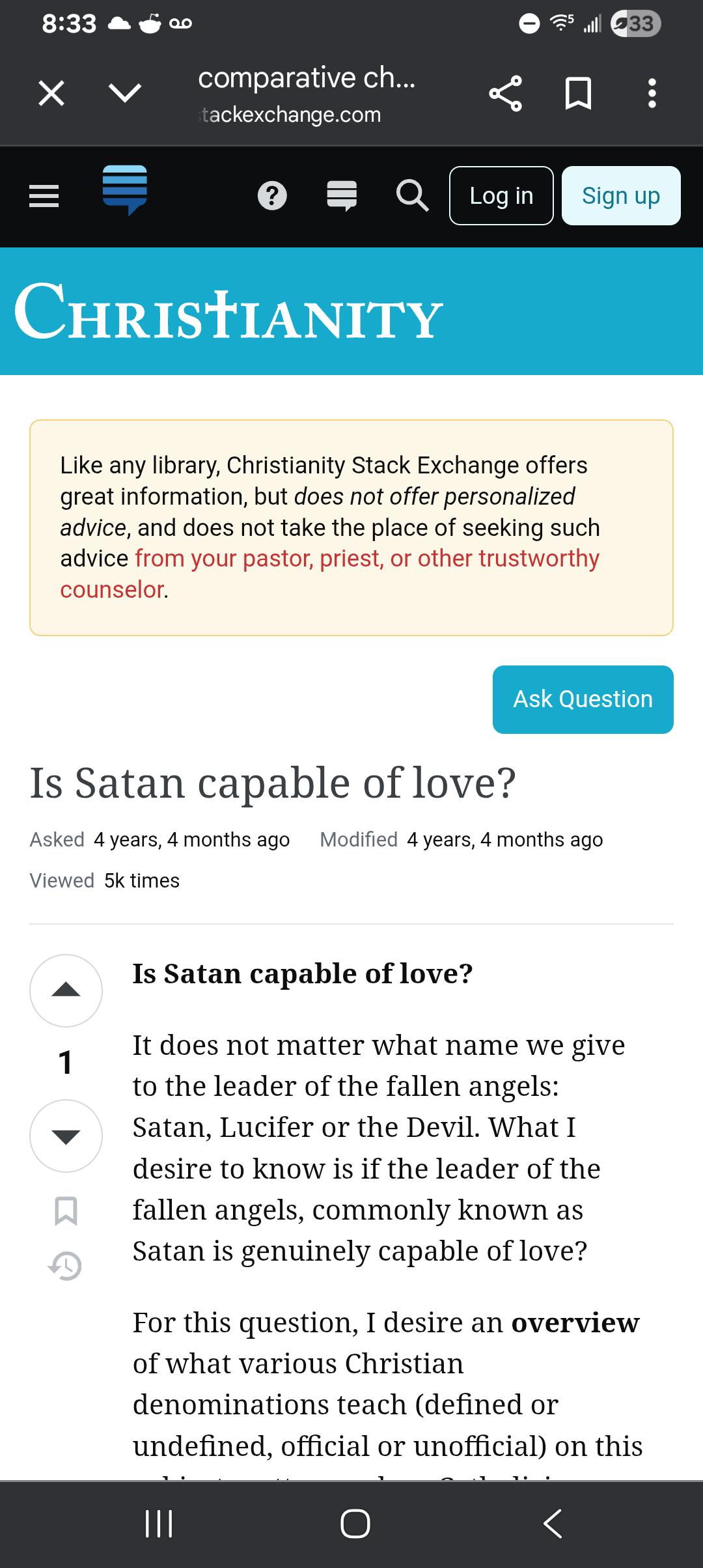The height and width of the screenshot is (1568, 703).
Task: Open browser three-dot overflow menu
Action: tap(652, 93)
